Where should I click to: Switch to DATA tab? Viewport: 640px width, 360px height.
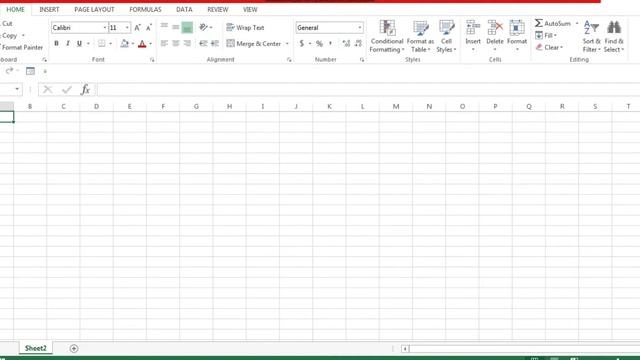pos(184,9)
